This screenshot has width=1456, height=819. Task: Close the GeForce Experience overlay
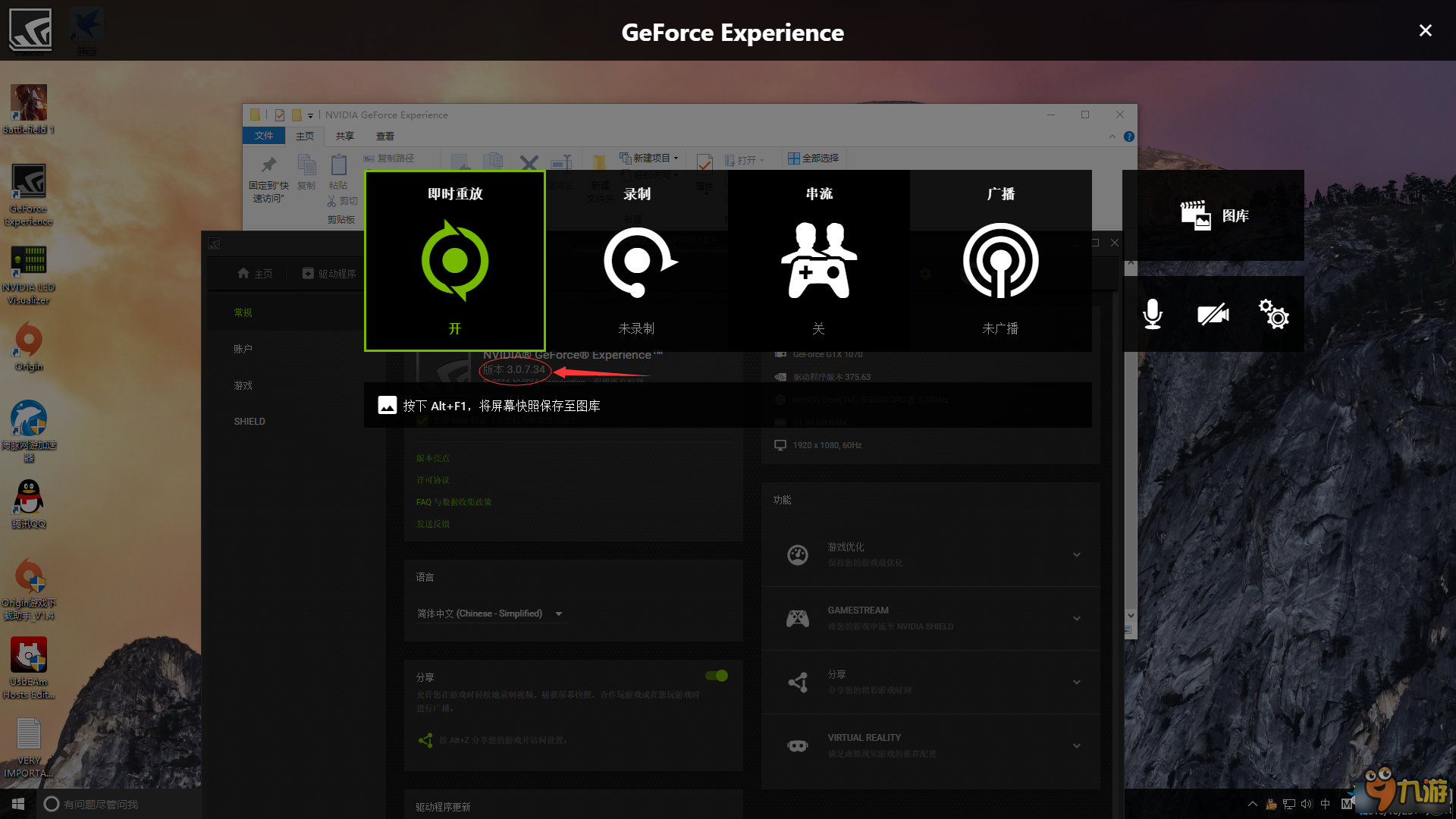[1426, 30]
